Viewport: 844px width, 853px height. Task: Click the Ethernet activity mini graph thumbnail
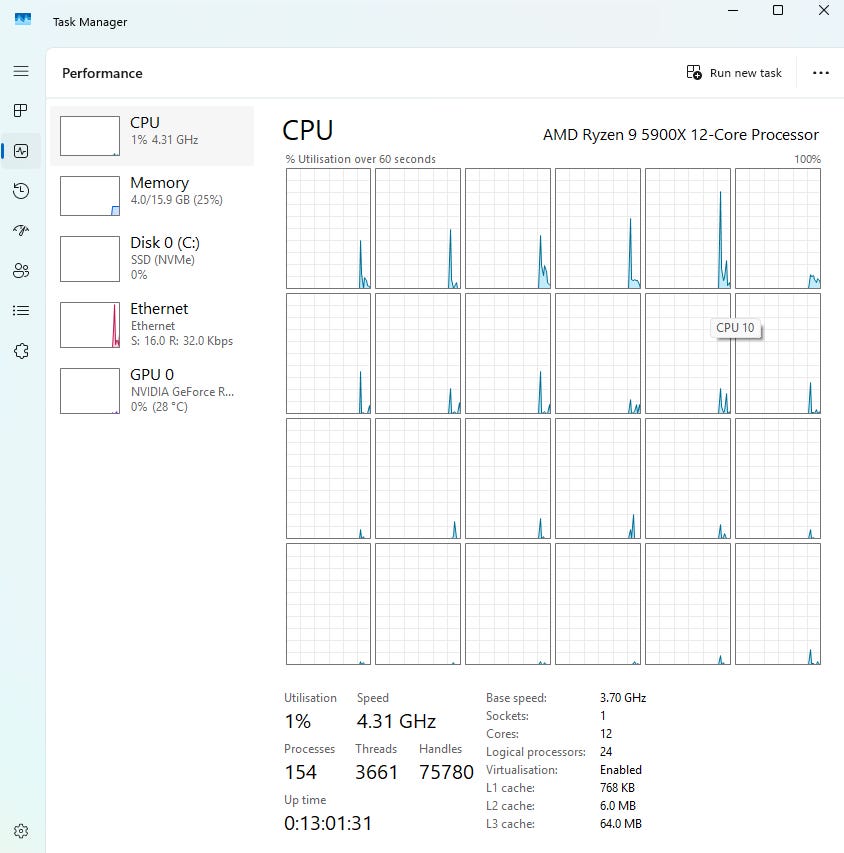(90, 325)
